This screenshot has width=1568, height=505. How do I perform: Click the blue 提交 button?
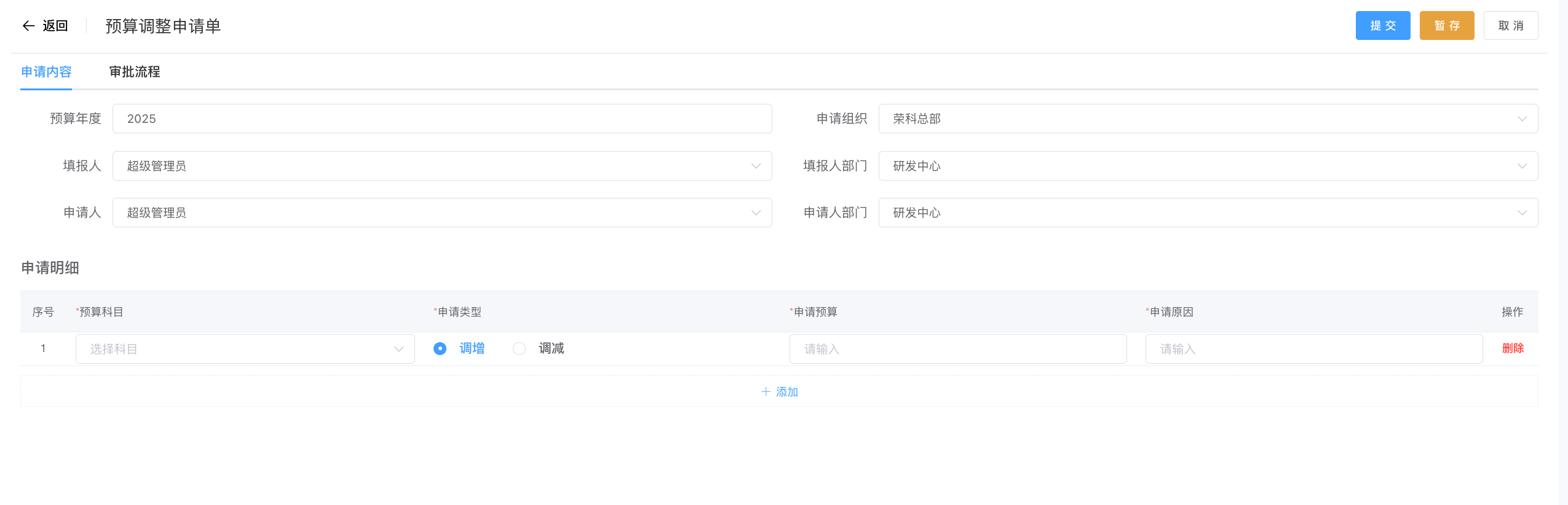(x=1382, y=26)
